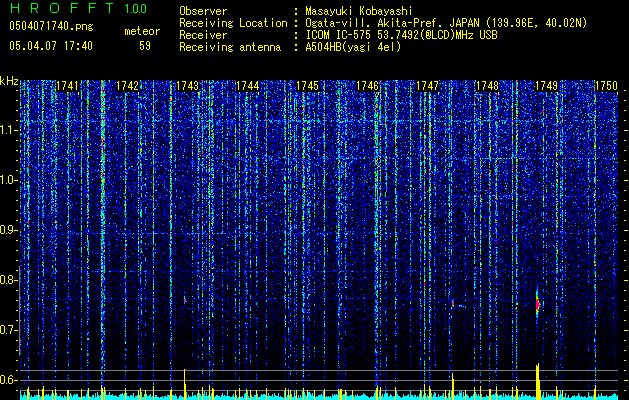Screen dimensions: 629x400
Task: Click the 1741 time marker
Action: pyautogui.click(x=67, y=86)
